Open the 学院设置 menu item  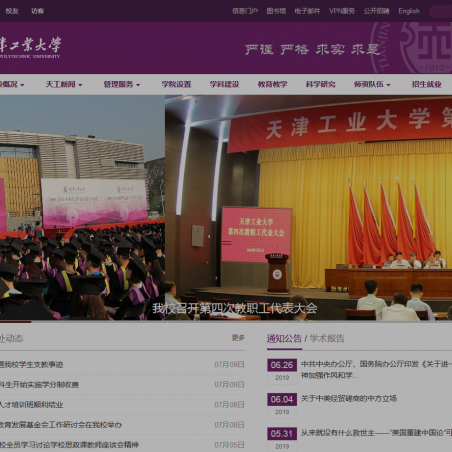pyautogui.click(x=176, y=84)
